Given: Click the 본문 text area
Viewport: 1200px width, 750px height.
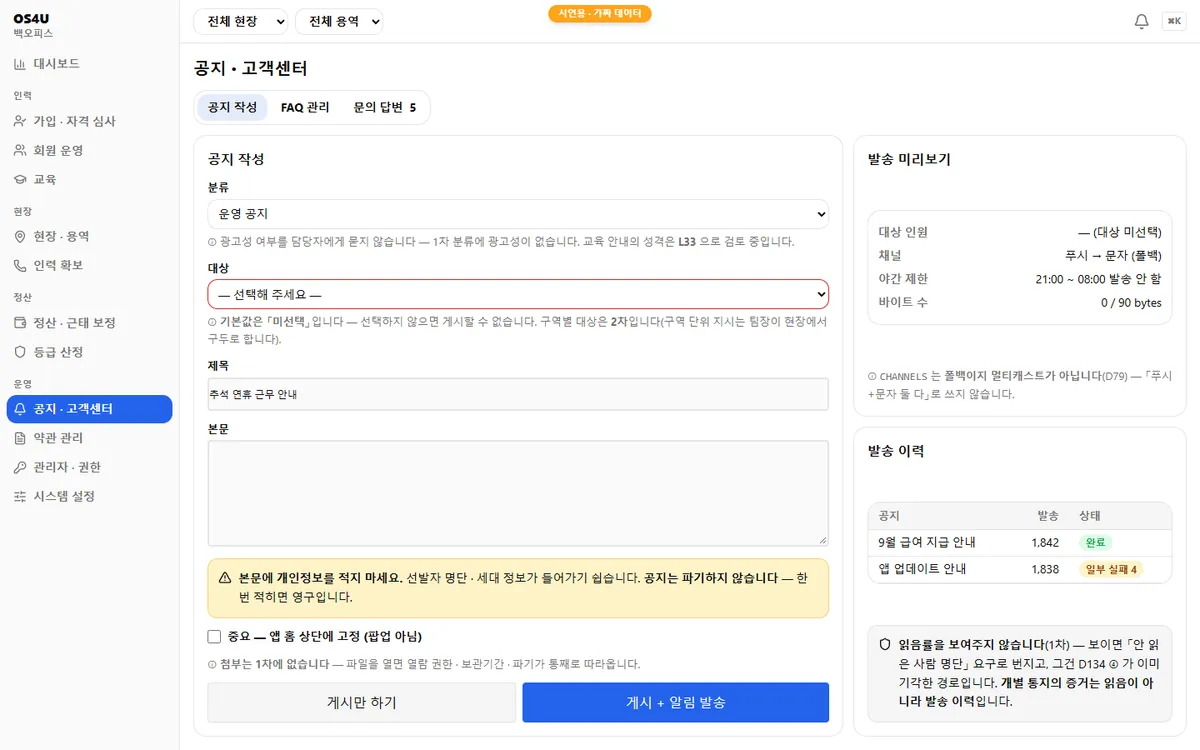Looking at the screenshot, I should (518, 493).
